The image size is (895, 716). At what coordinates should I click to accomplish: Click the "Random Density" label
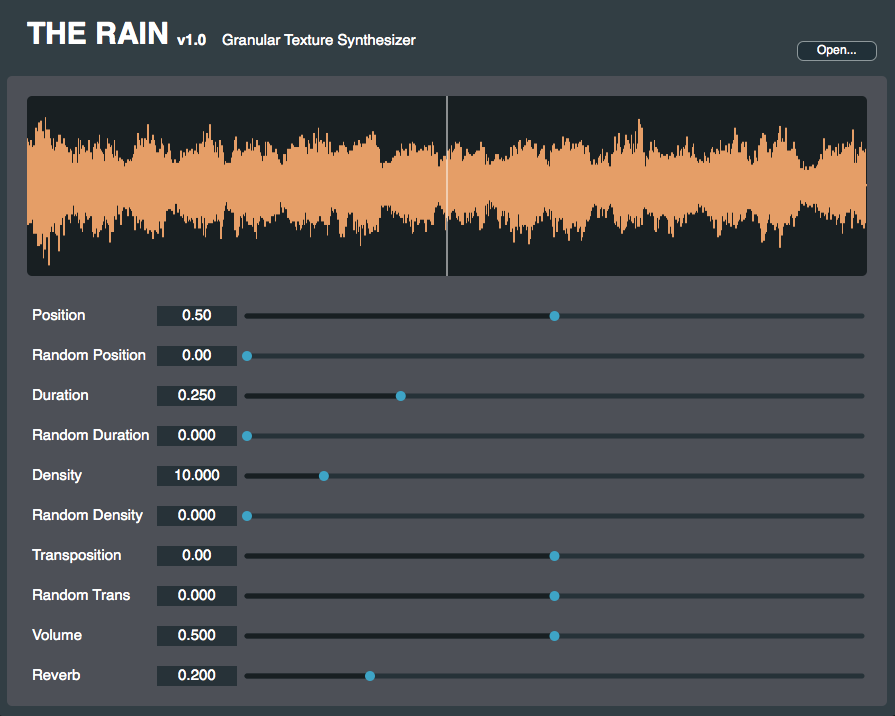[x=87, y=515]
